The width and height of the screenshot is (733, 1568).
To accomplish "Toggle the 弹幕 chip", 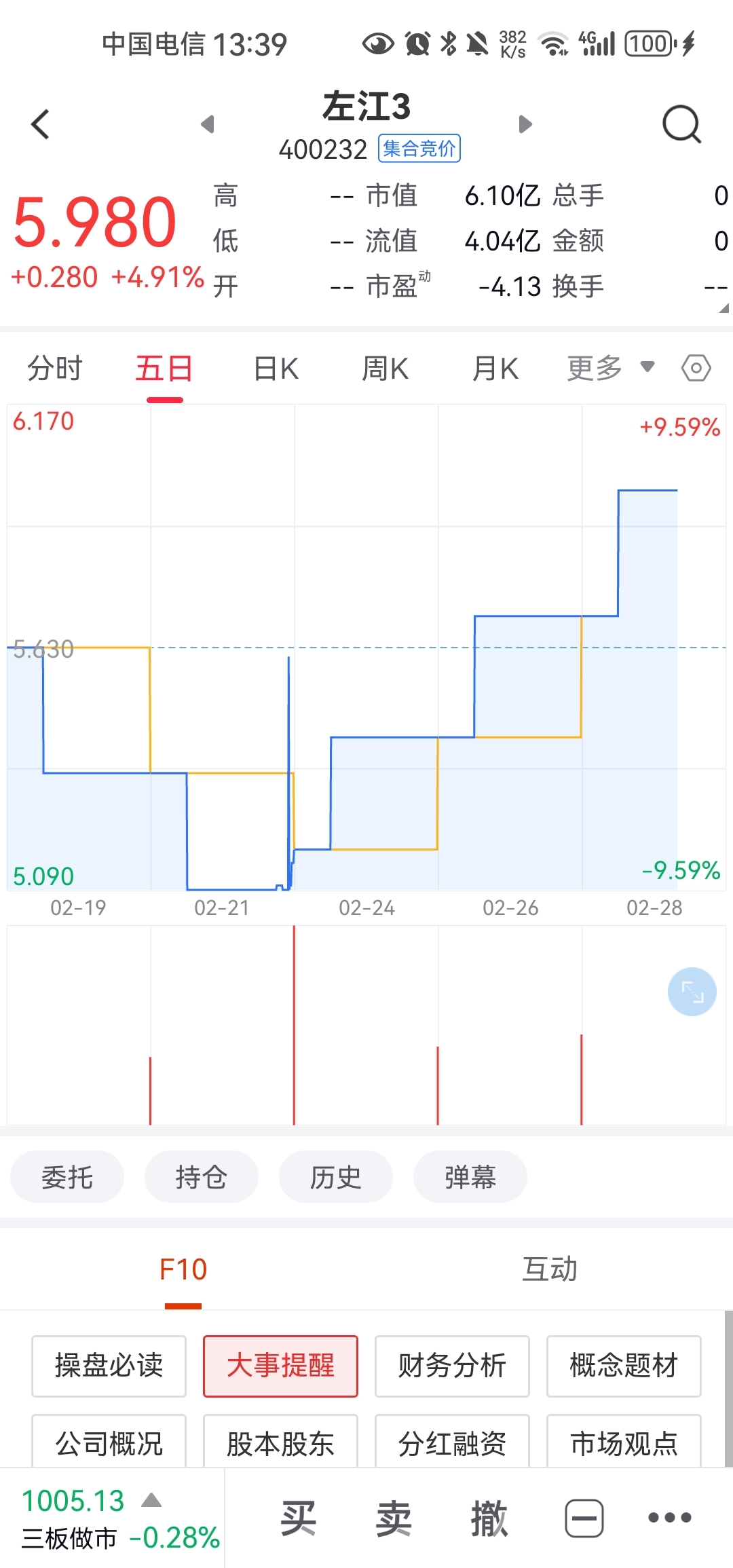I will 470,1177.
